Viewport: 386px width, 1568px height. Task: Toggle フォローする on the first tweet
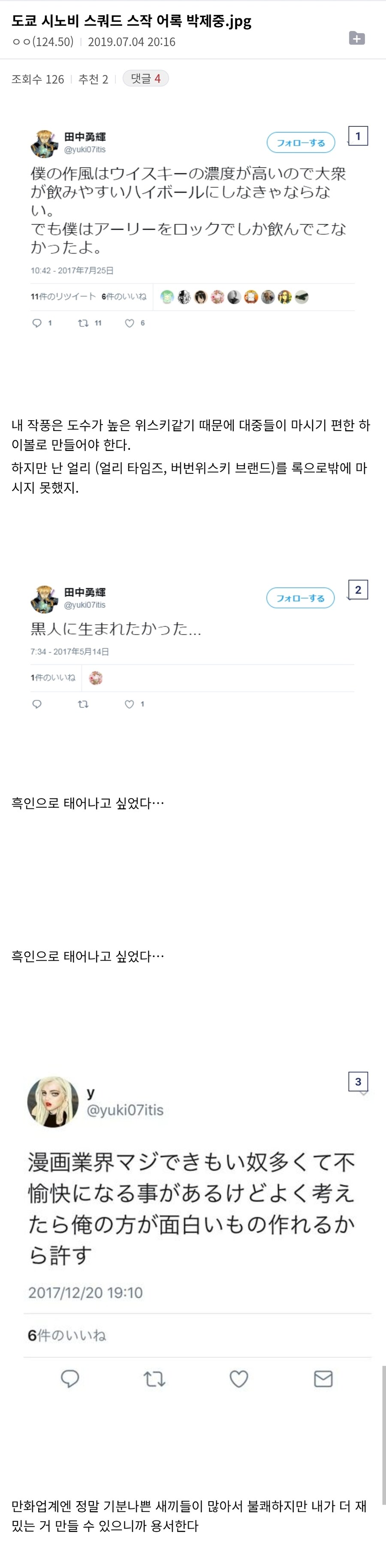[x=300, y=142]
